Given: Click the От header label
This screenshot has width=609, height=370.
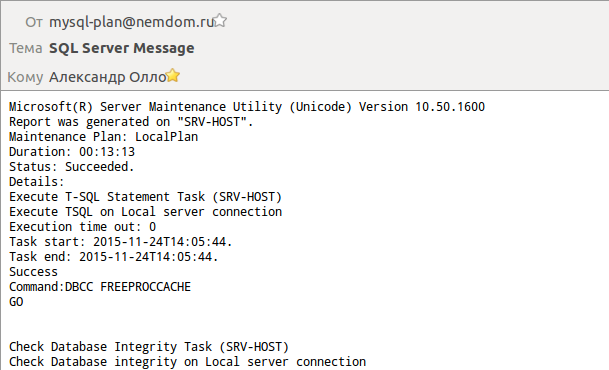Looking at the screenshot, I should point(34,23).
